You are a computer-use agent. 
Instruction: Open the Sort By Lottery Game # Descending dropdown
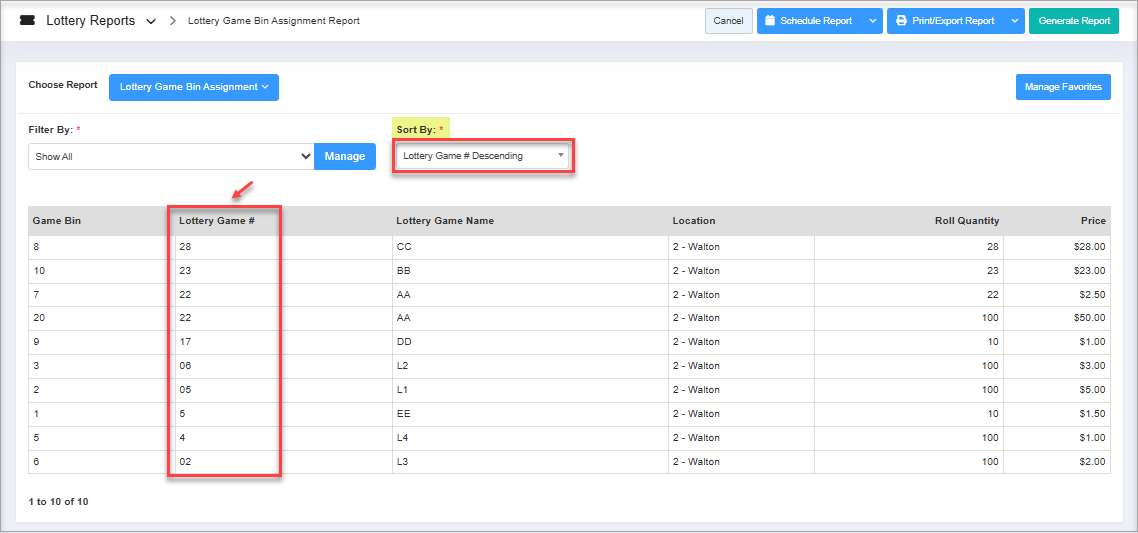coord(484,156)
